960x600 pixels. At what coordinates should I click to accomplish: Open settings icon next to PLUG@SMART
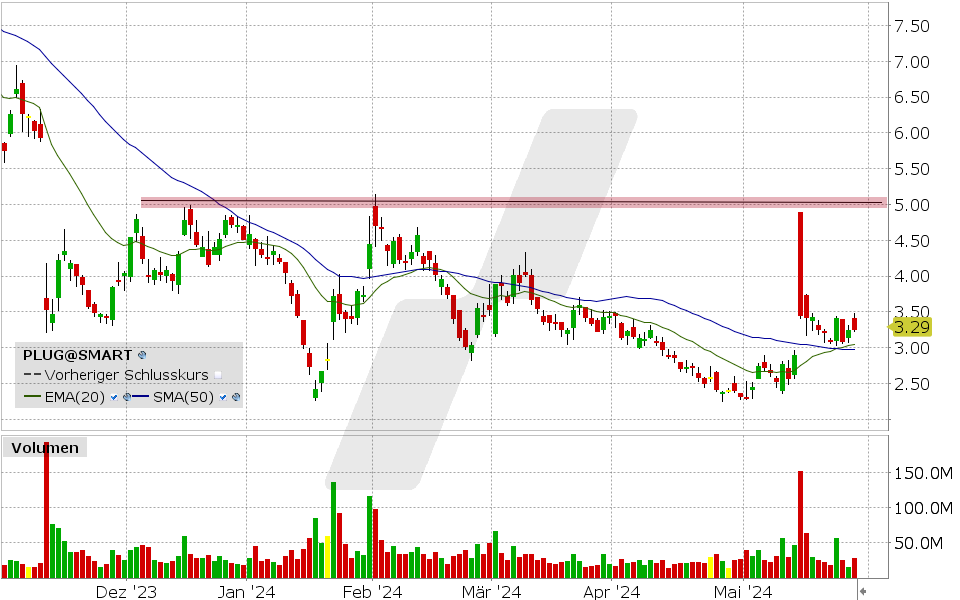(x=142, y=355)
